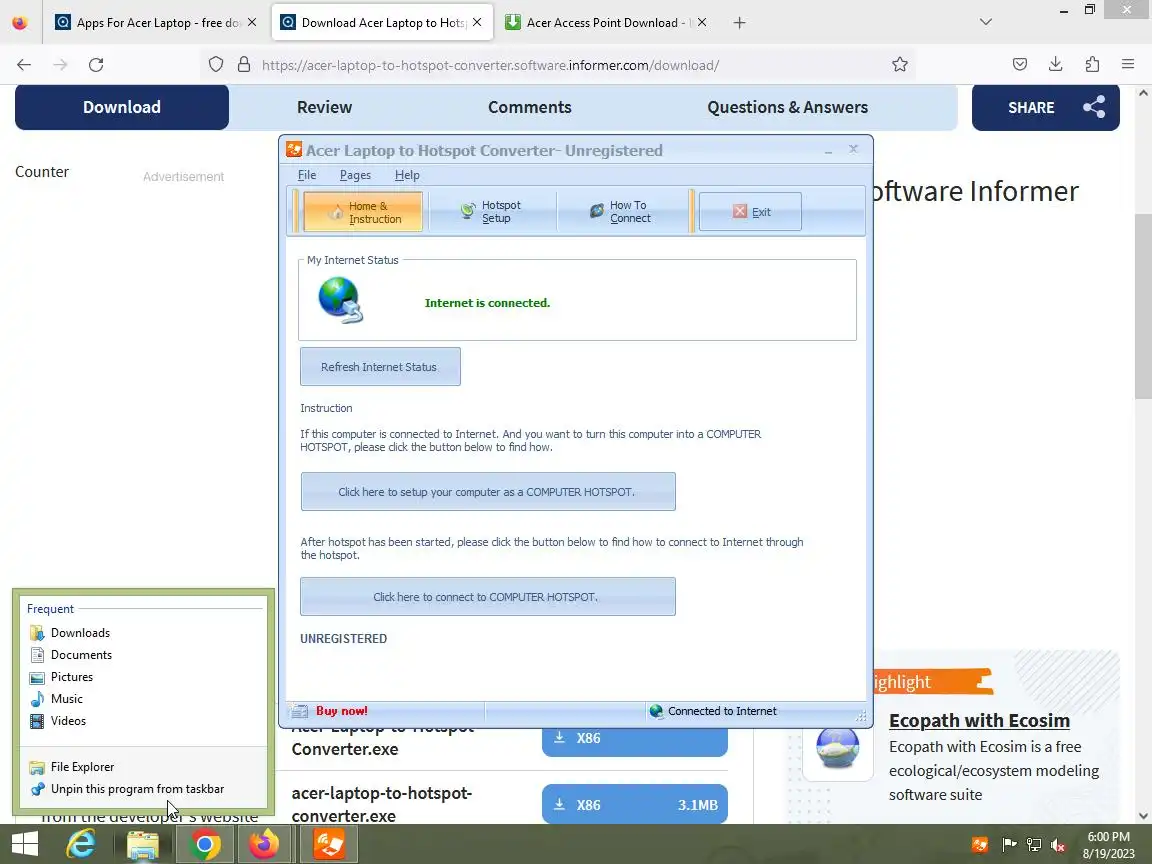The image size is (1152, 864).
Task: Open the Download tab on webpage
Action: click(x=122, y=107)
